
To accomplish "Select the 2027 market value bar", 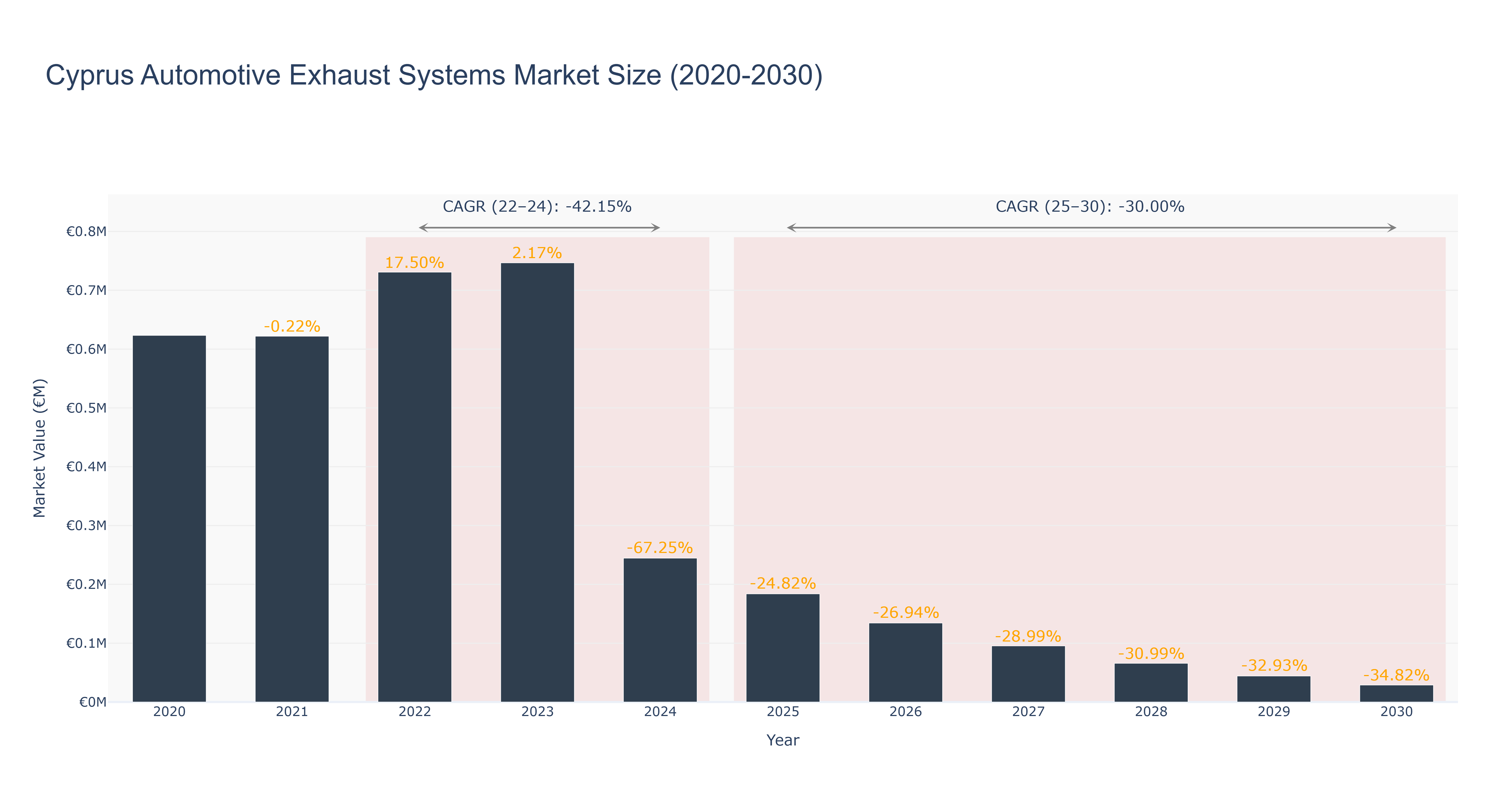I will tap(1028, 674).
